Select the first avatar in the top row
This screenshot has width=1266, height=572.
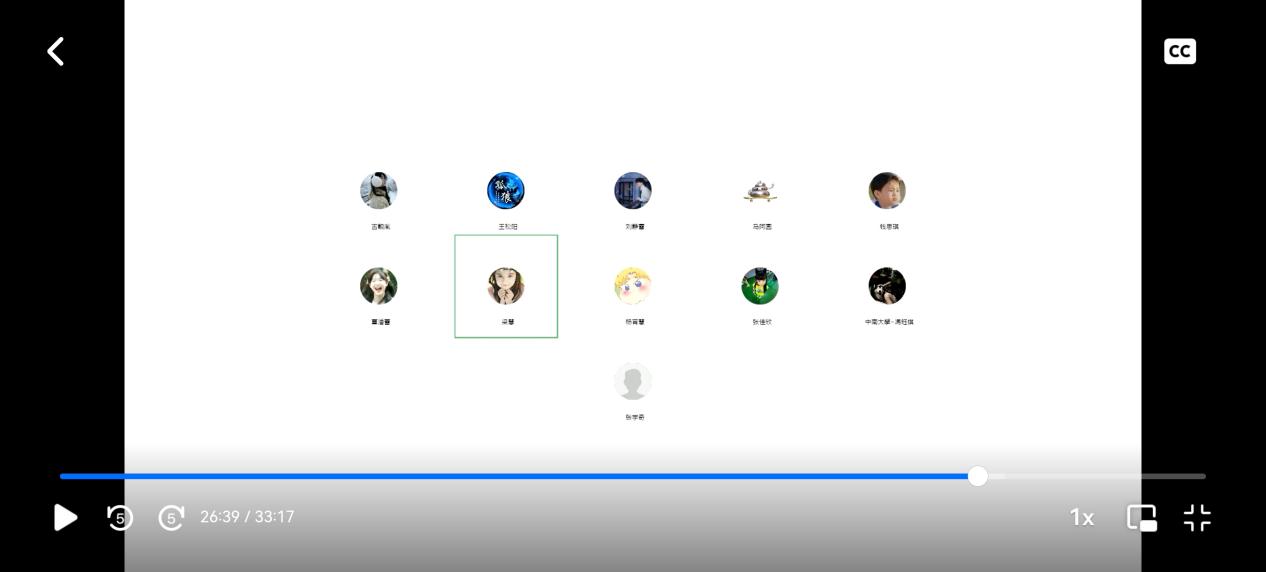pos(379,191)
